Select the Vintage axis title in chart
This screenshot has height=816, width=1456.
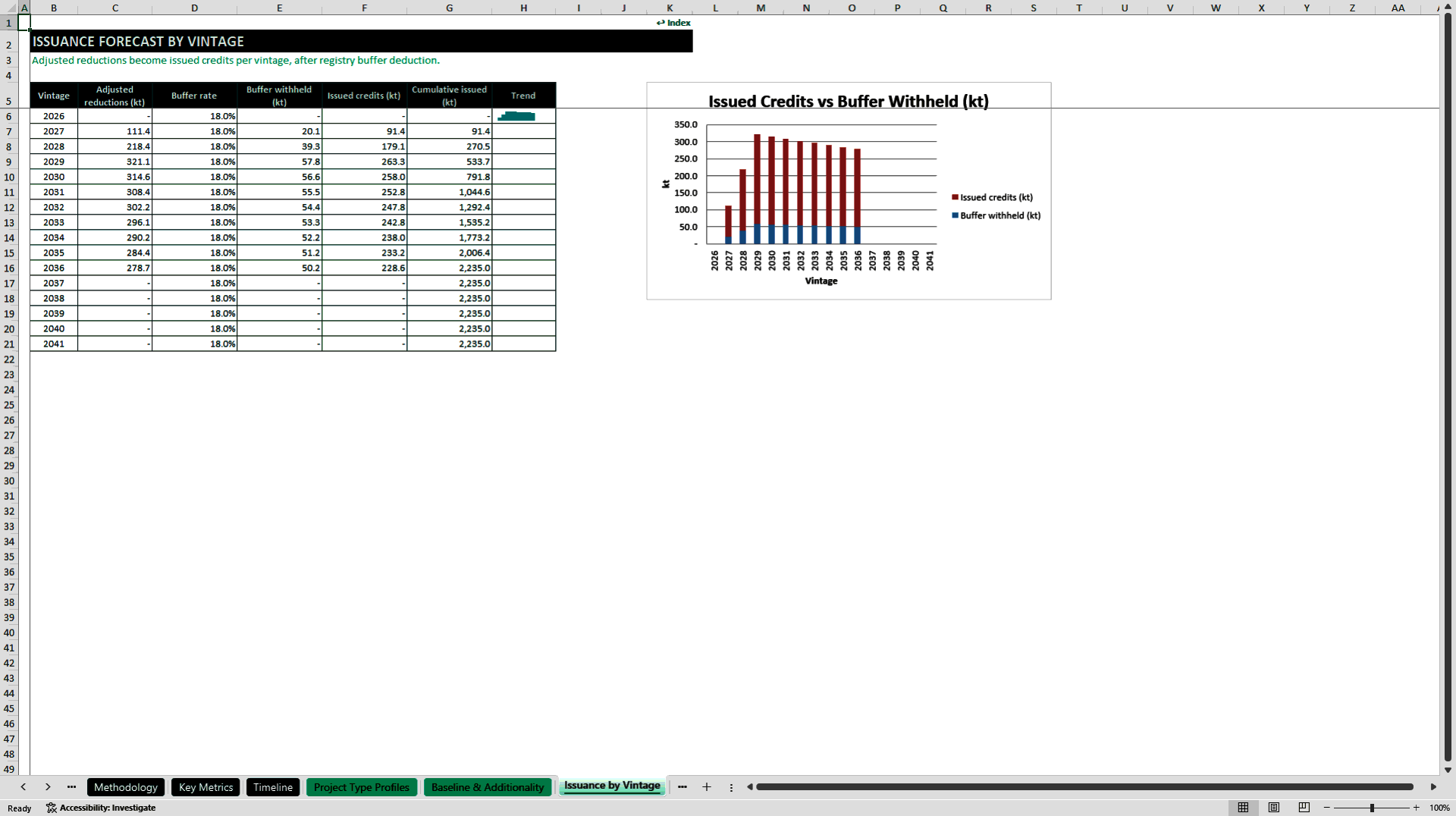point(821,281)
